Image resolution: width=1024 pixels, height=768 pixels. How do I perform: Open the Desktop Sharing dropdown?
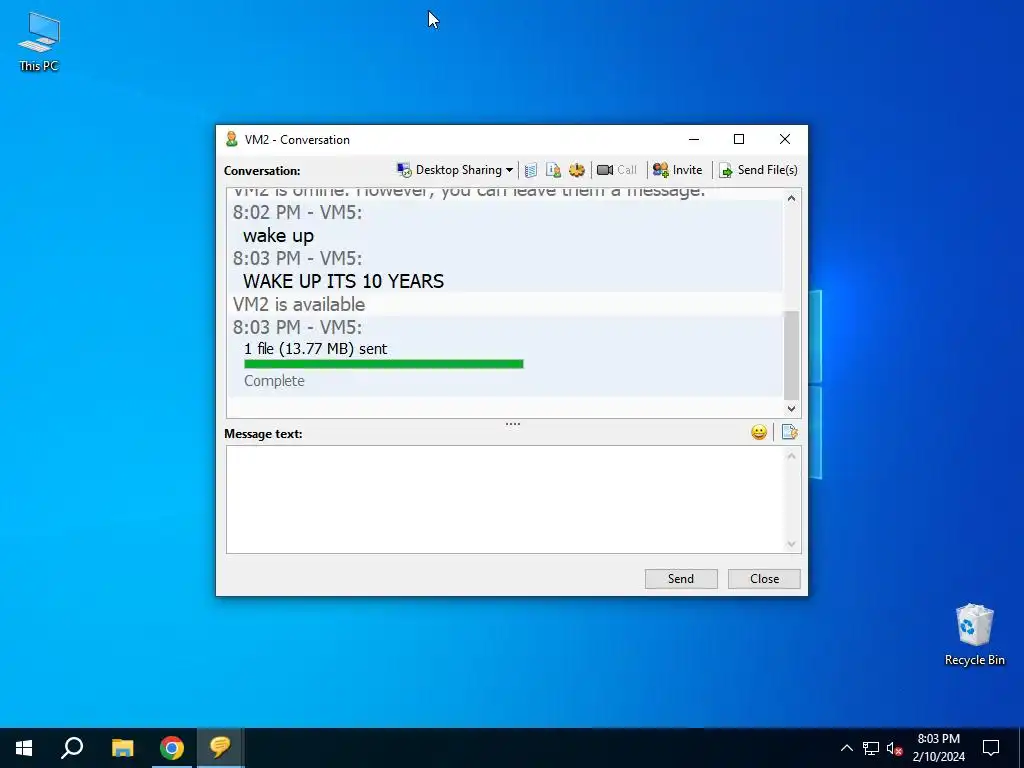pos(455,170)
